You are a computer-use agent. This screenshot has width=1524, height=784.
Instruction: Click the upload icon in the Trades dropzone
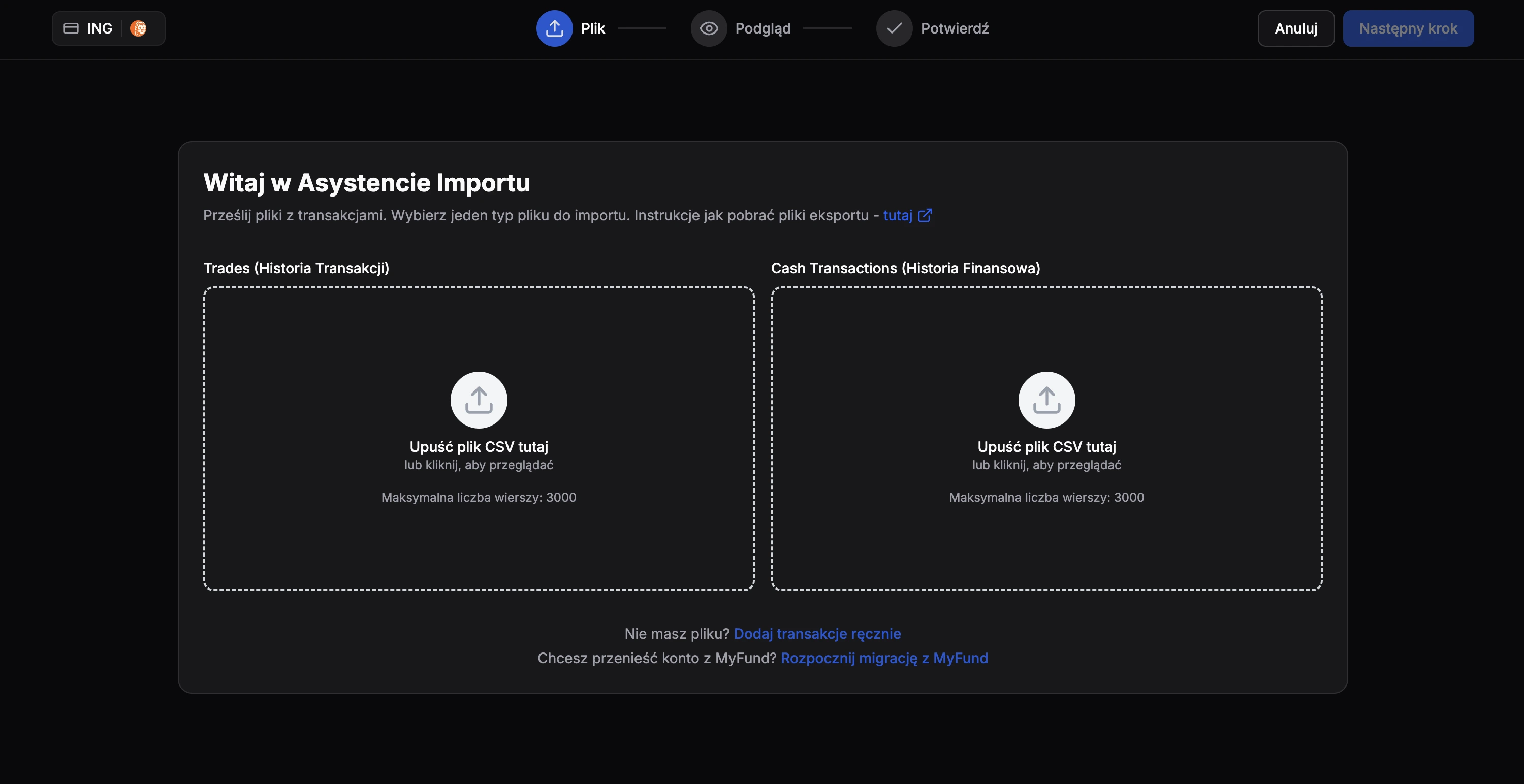coord(478,399)
